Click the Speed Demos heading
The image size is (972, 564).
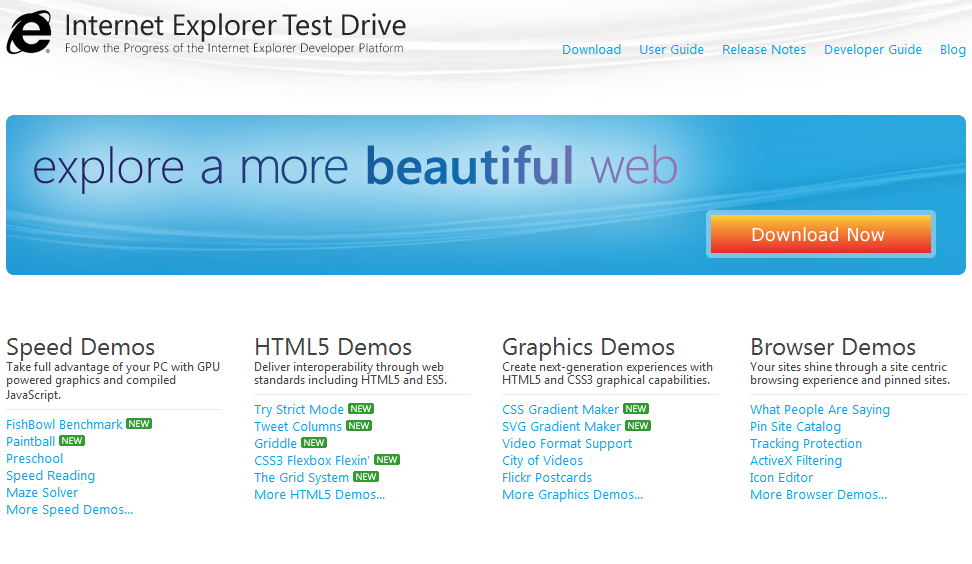(x=81, y=347)
